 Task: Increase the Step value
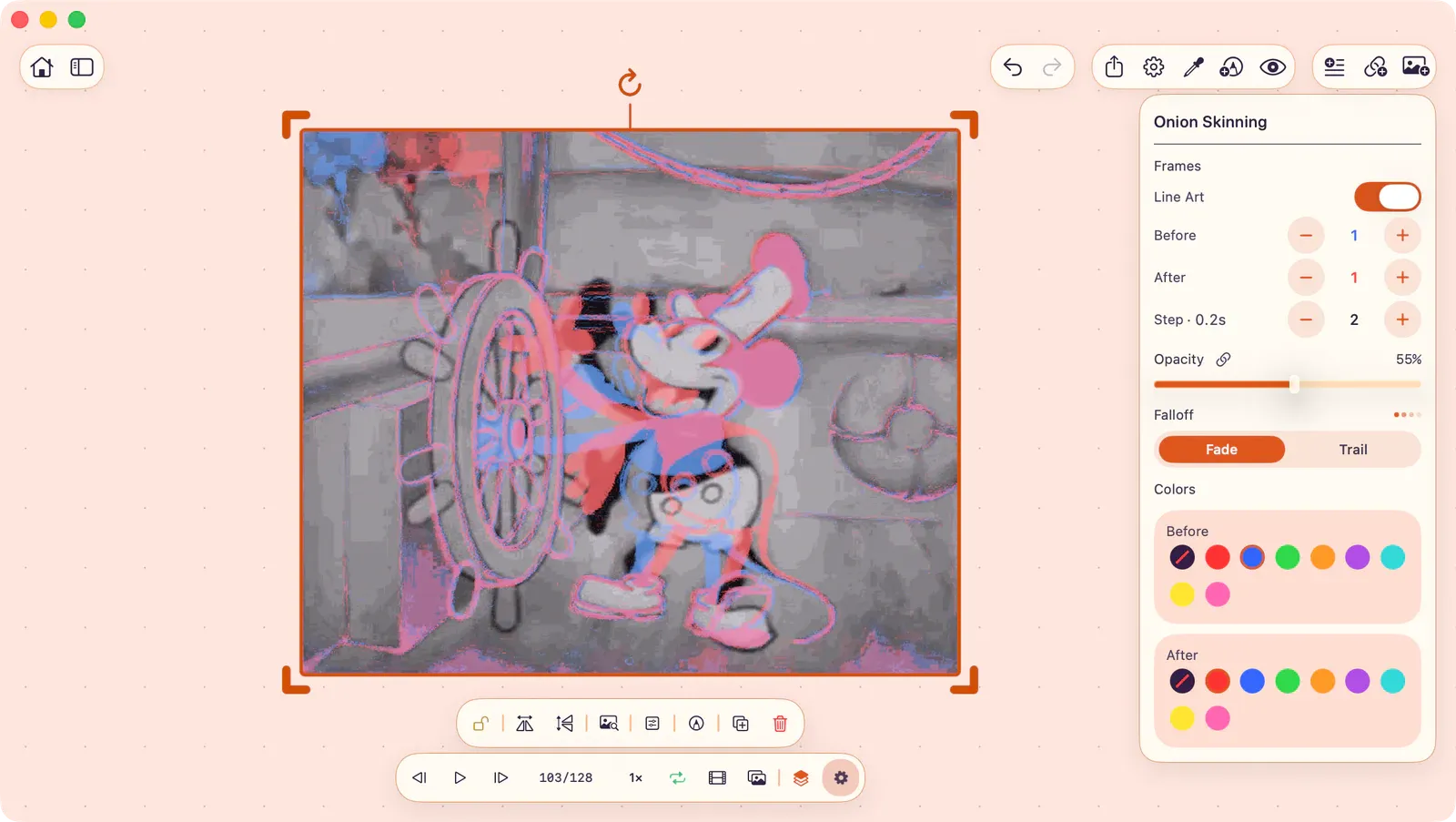pos(1402,320)
